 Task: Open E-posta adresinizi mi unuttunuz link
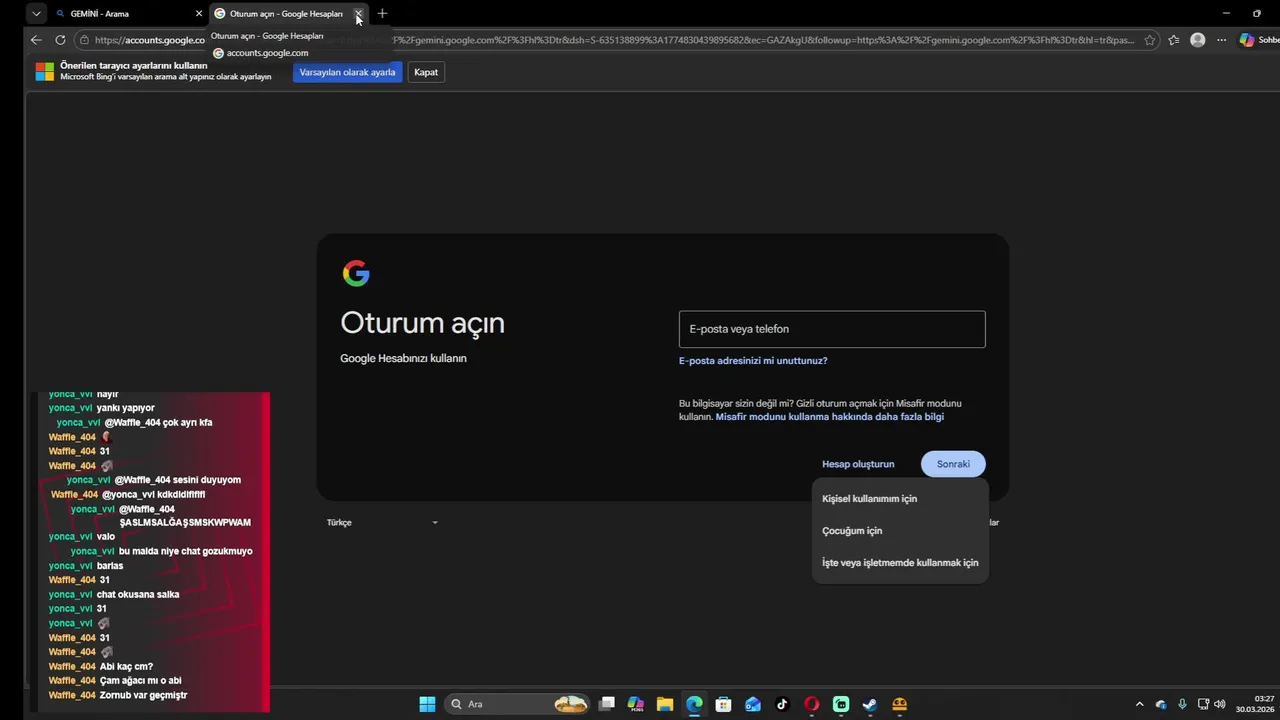(x=753, y=361)
